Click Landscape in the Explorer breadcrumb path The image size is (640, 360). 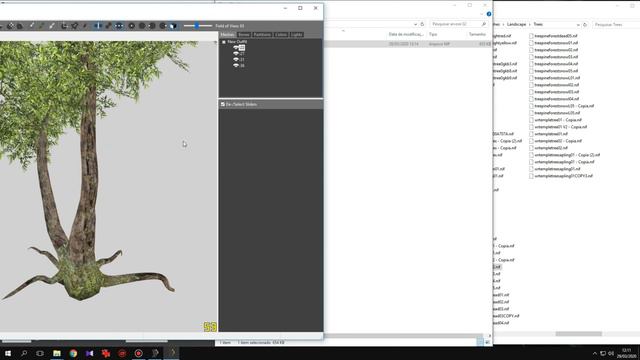[516, 24]
